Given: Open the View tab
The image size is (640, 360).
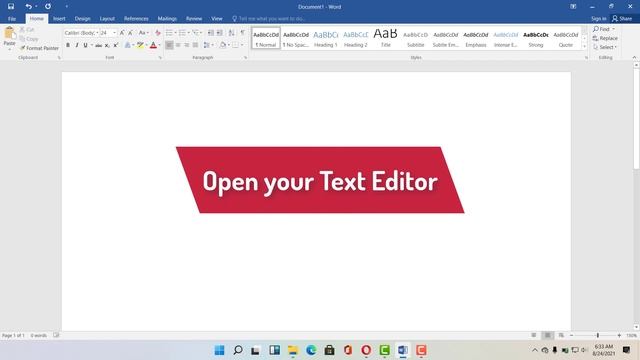Looking at the screenshot, I should [x=217, y=19].
